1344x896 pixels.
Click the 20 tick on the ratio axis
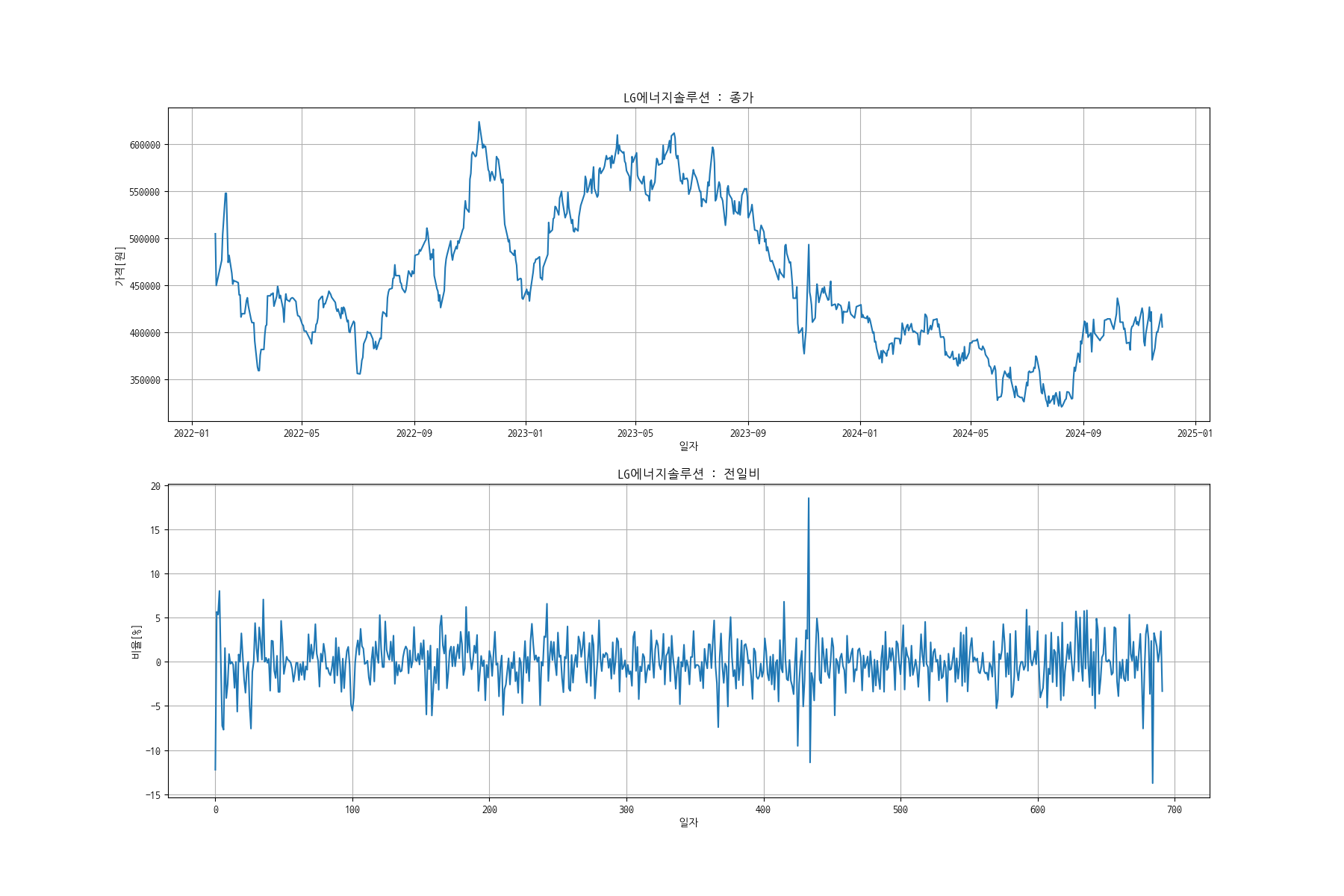tap(155, 486)
